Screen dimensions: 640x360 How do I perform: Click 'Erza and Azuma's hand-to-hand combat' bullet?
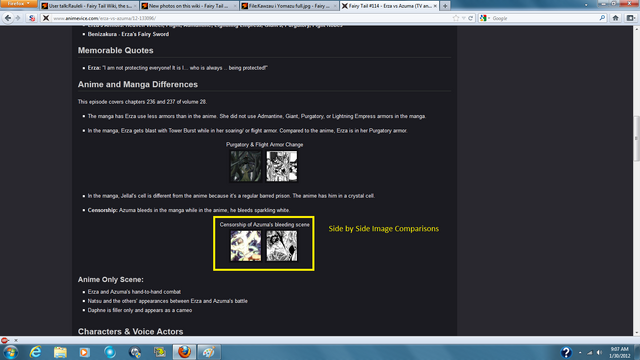(x=134, y=292)
